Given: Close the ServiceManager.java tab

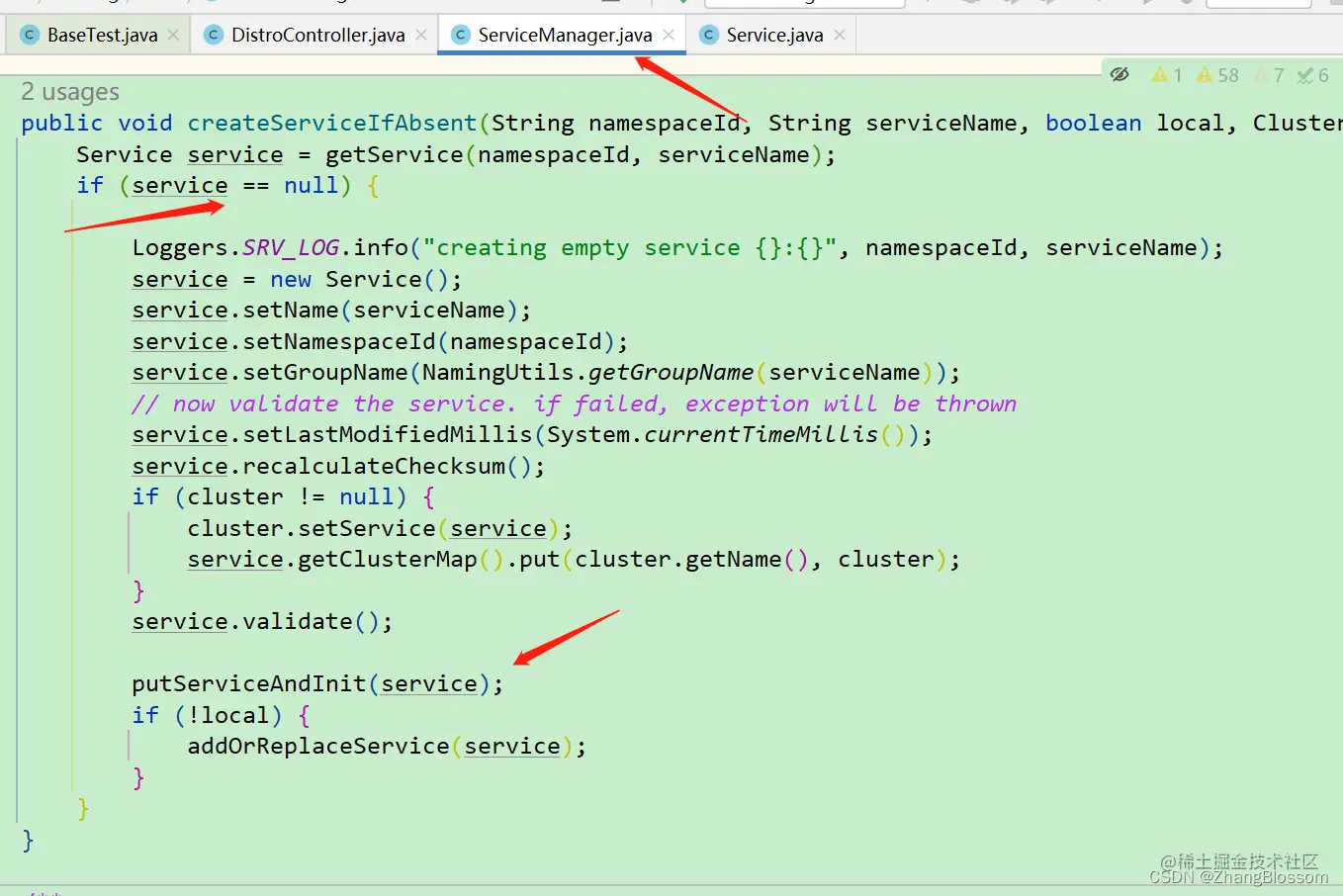Looking at the screenshot, I should point(669,35).
